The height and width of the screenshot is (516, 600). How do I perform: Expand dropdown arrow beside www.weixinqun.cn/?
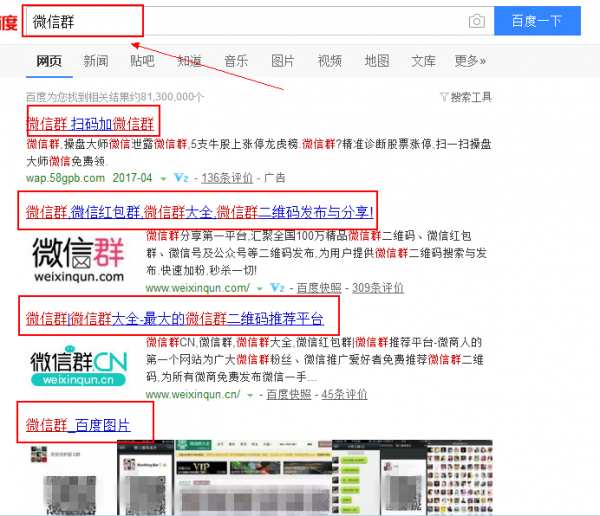[250, 395]
